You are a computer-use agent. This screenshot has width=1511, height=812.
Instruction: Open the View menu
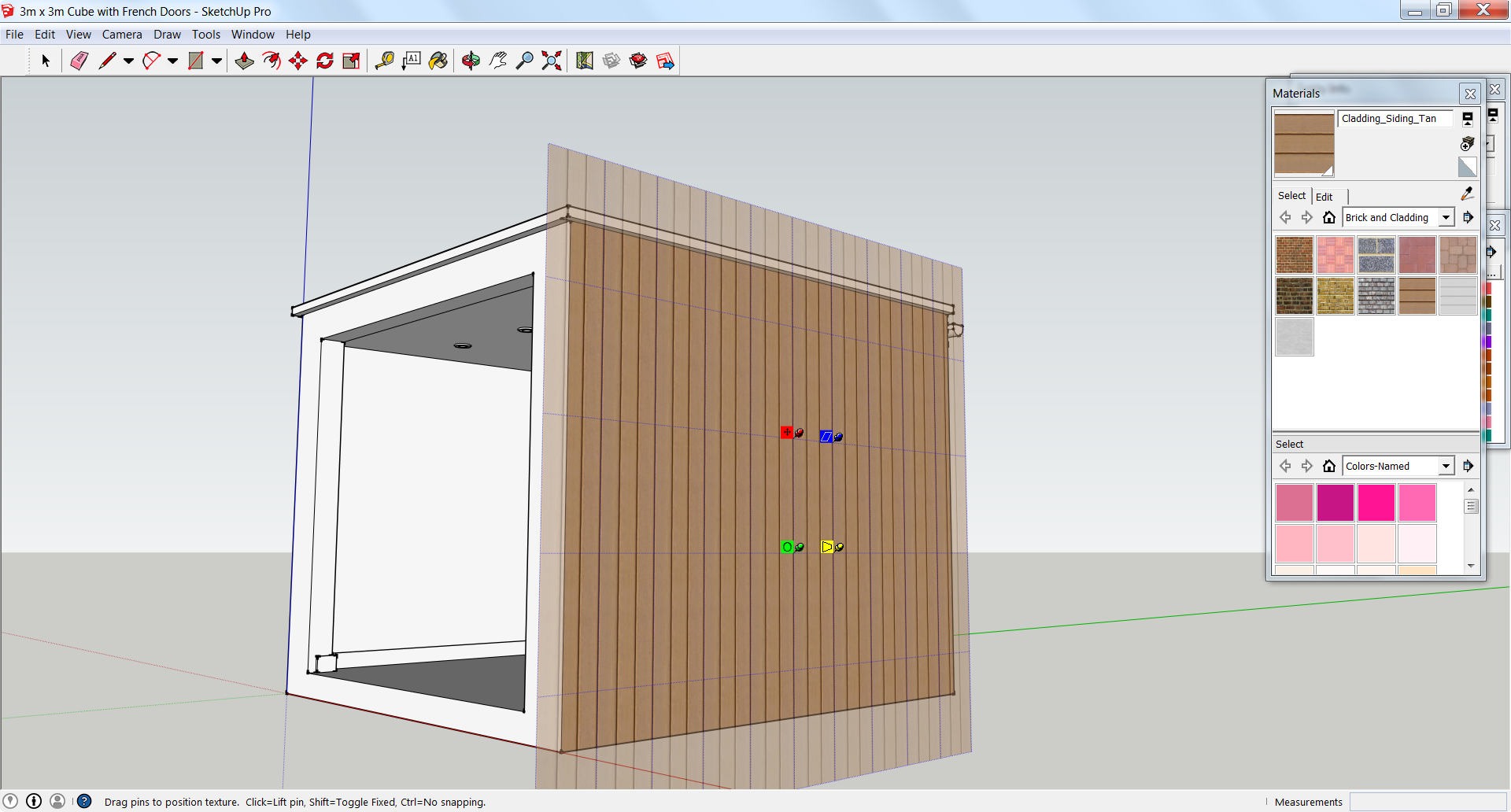(79, 35)
